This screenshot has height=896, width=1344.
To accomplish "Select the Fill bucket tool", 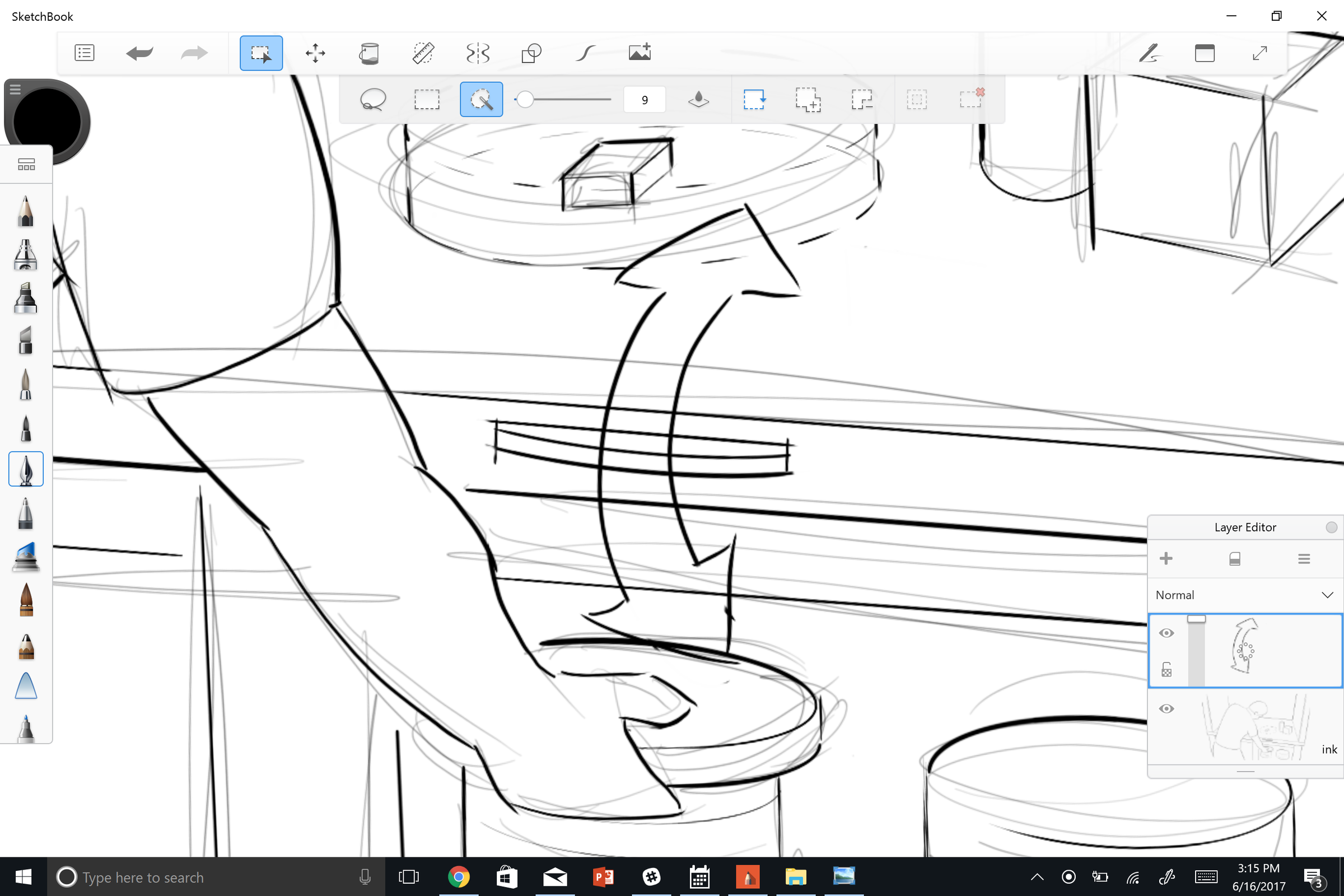I will [369, 53].
